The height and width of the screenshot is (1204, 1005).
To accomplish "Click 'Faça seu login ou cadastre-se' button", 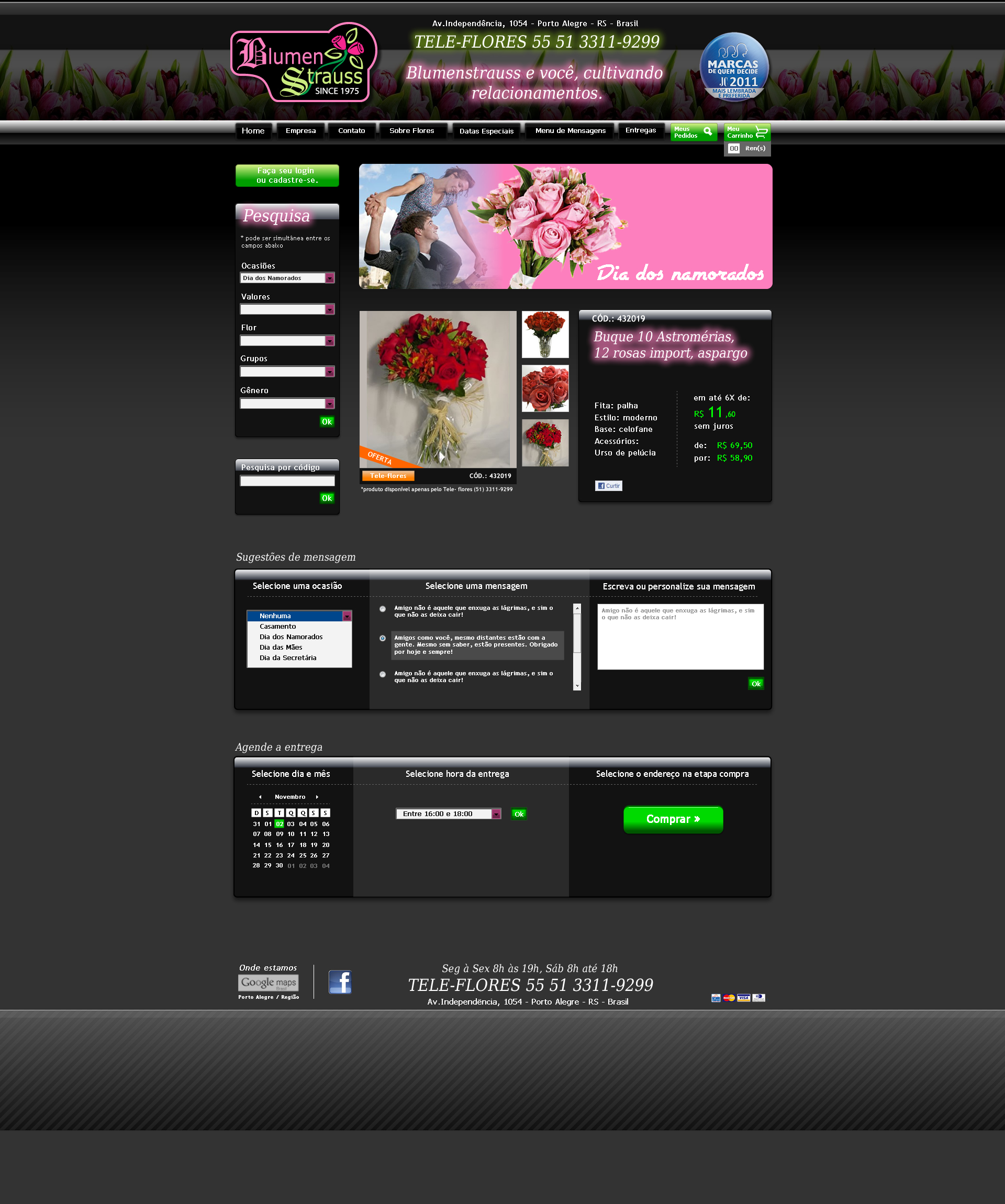I will [x=287, y=175].
